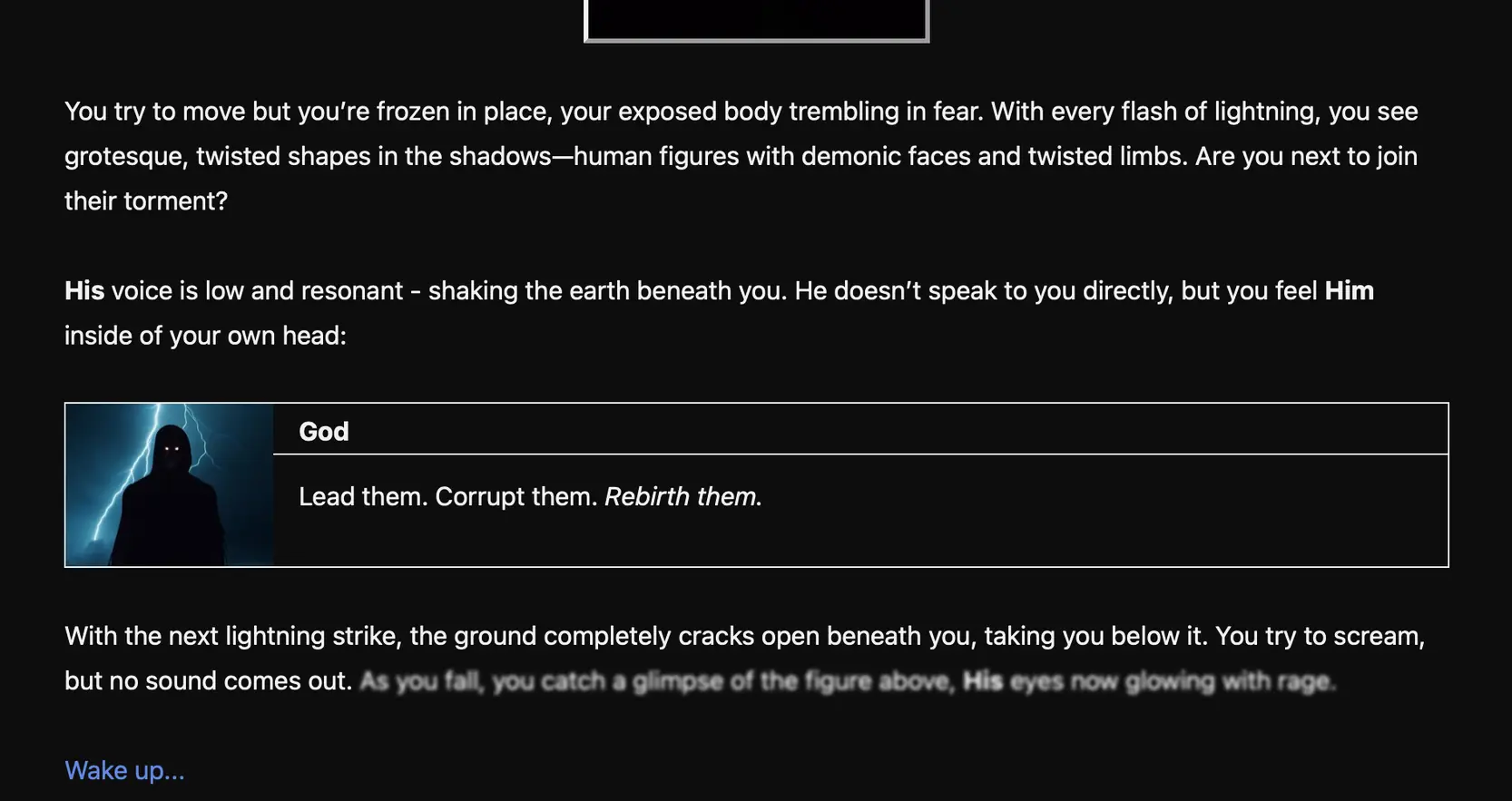Click "With the next lightning strike" text
Screen dimensions: 1512x801
[231, 636]
